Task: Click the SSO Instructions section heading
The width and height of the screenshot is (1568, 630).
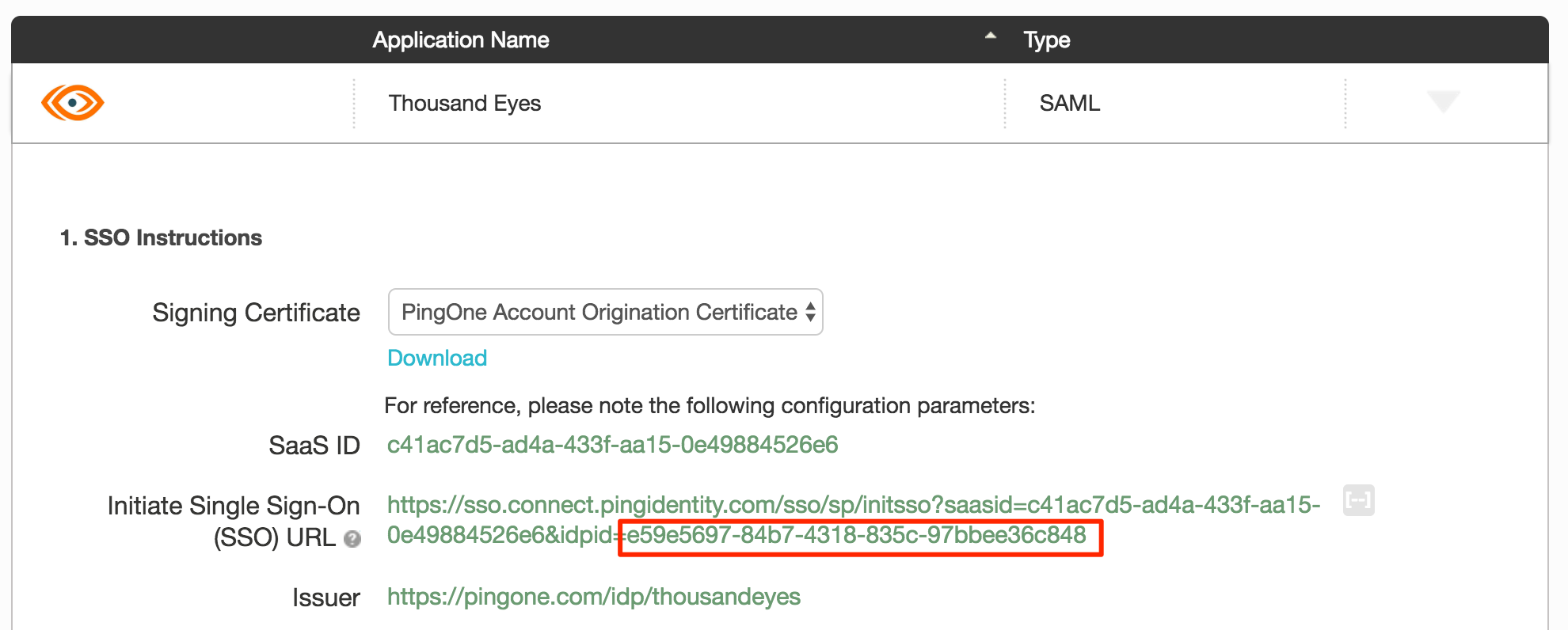Action: point(161,237)
